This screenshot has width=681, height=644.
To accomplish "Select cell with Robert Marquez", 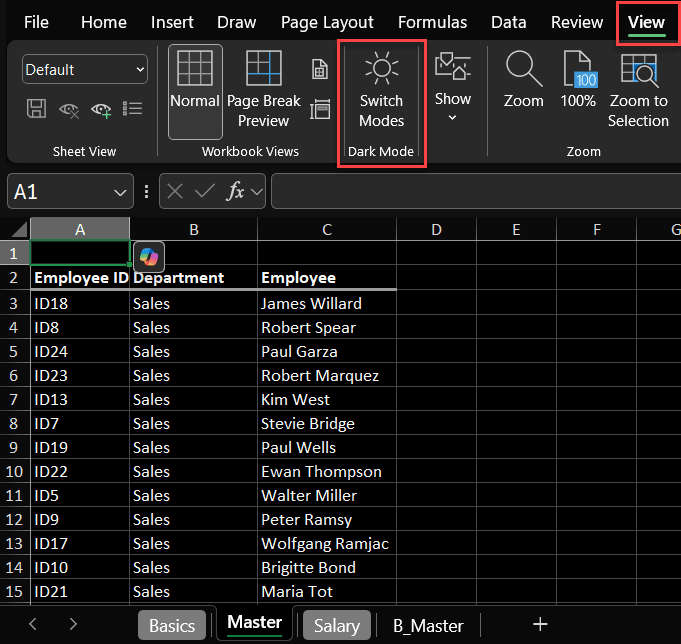I will [327, 375].
